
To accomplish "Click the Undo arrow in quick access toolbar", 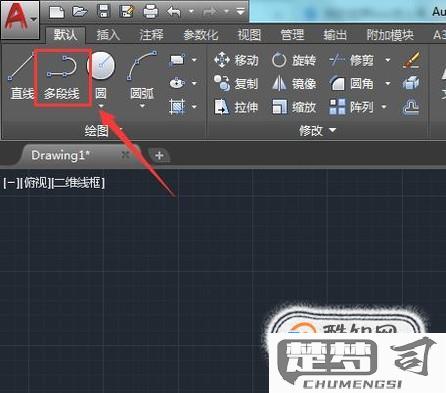I will coord(174,12).
